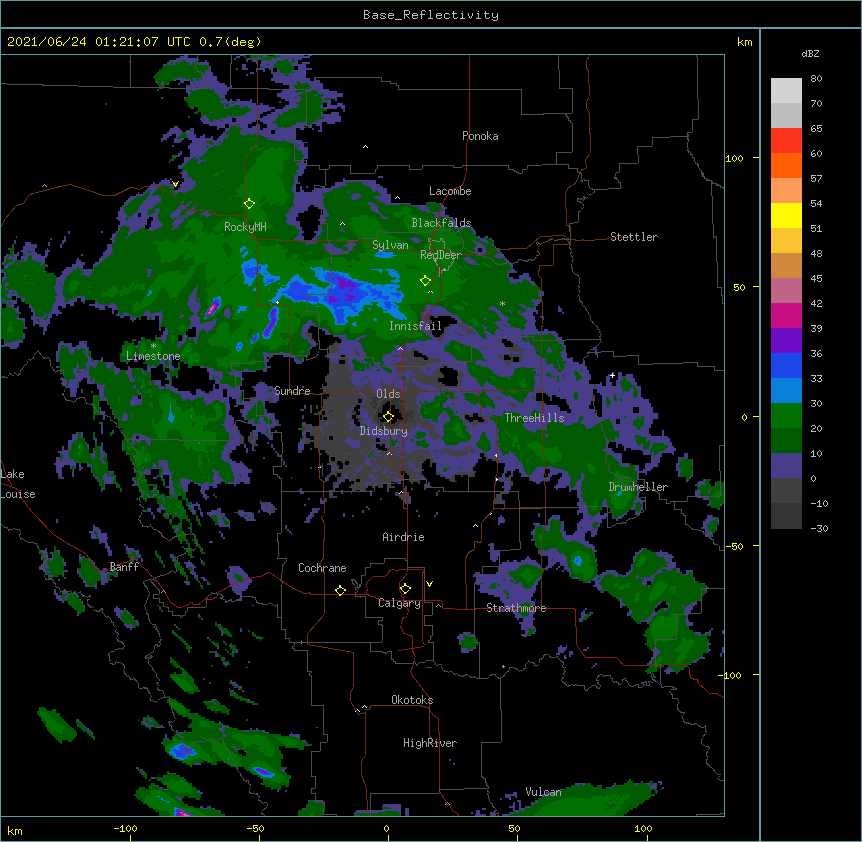Image resolution: width=862 pixels, height=842 pixels.
Task: Click the Limestone label
Action: (153, 356)
